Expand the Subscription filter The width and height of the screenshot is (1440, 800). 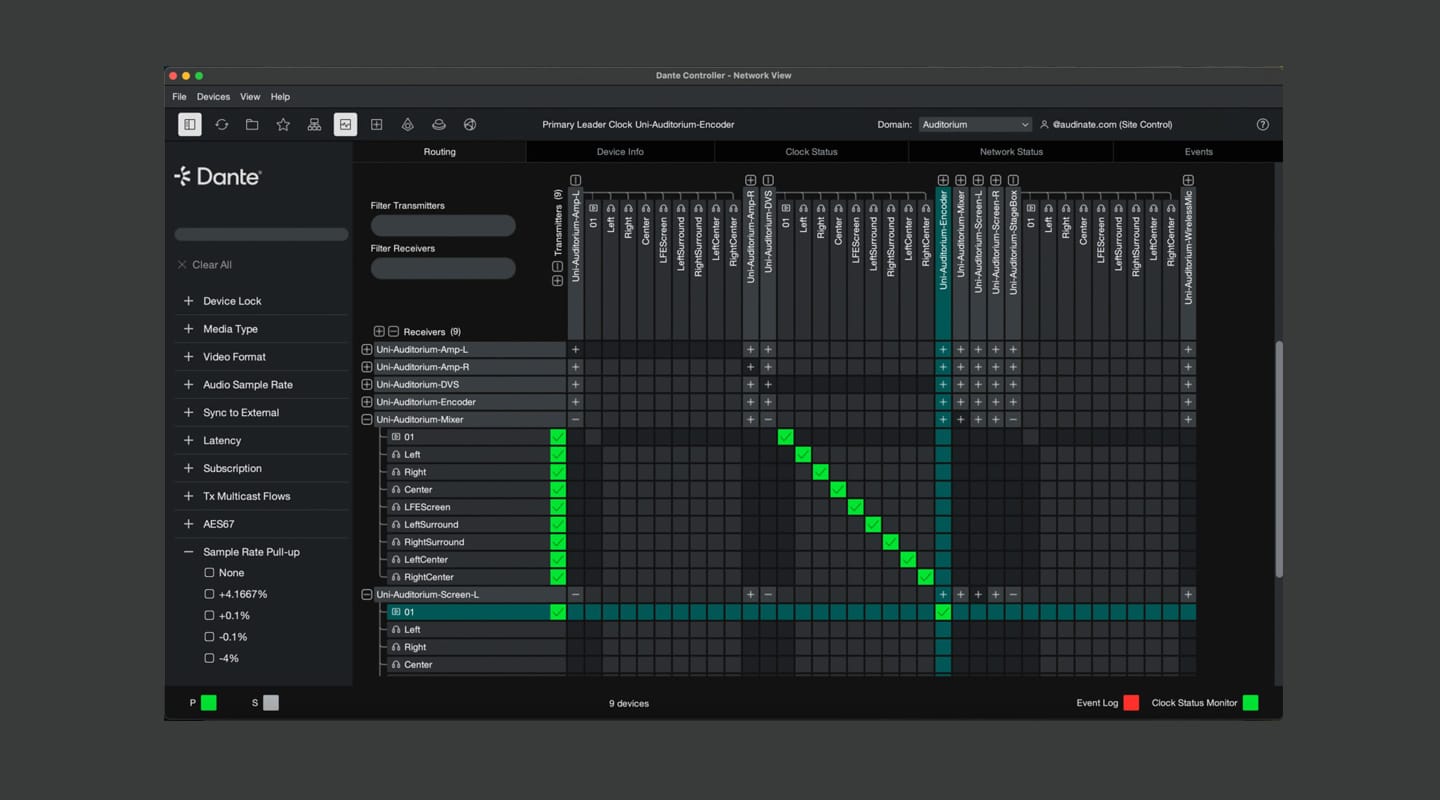point(188,468)
